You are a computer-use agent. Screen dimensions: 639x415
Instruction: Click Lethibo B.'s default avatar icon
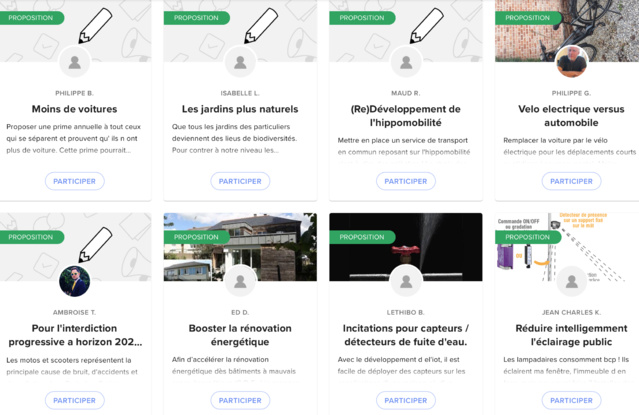[x=406, y=281]
